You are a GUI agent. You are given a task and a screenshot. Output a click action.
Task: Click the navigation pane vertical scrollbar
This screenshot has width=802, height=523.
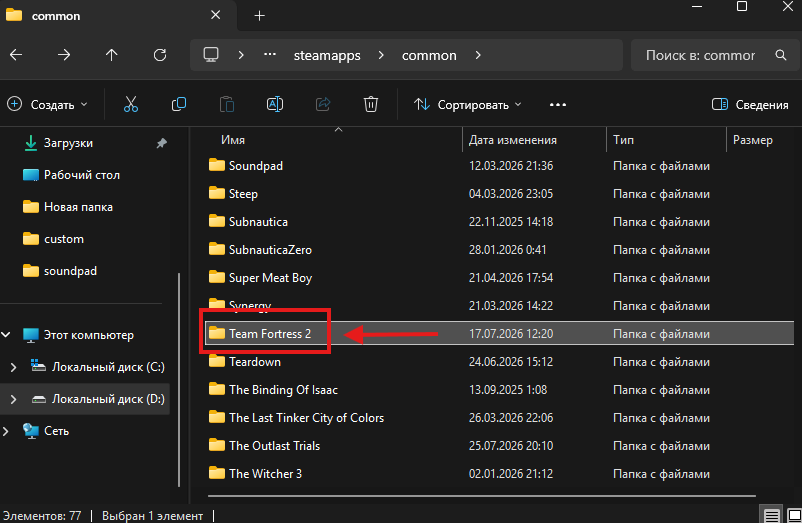pyautogui.click(x=179, y=379)
